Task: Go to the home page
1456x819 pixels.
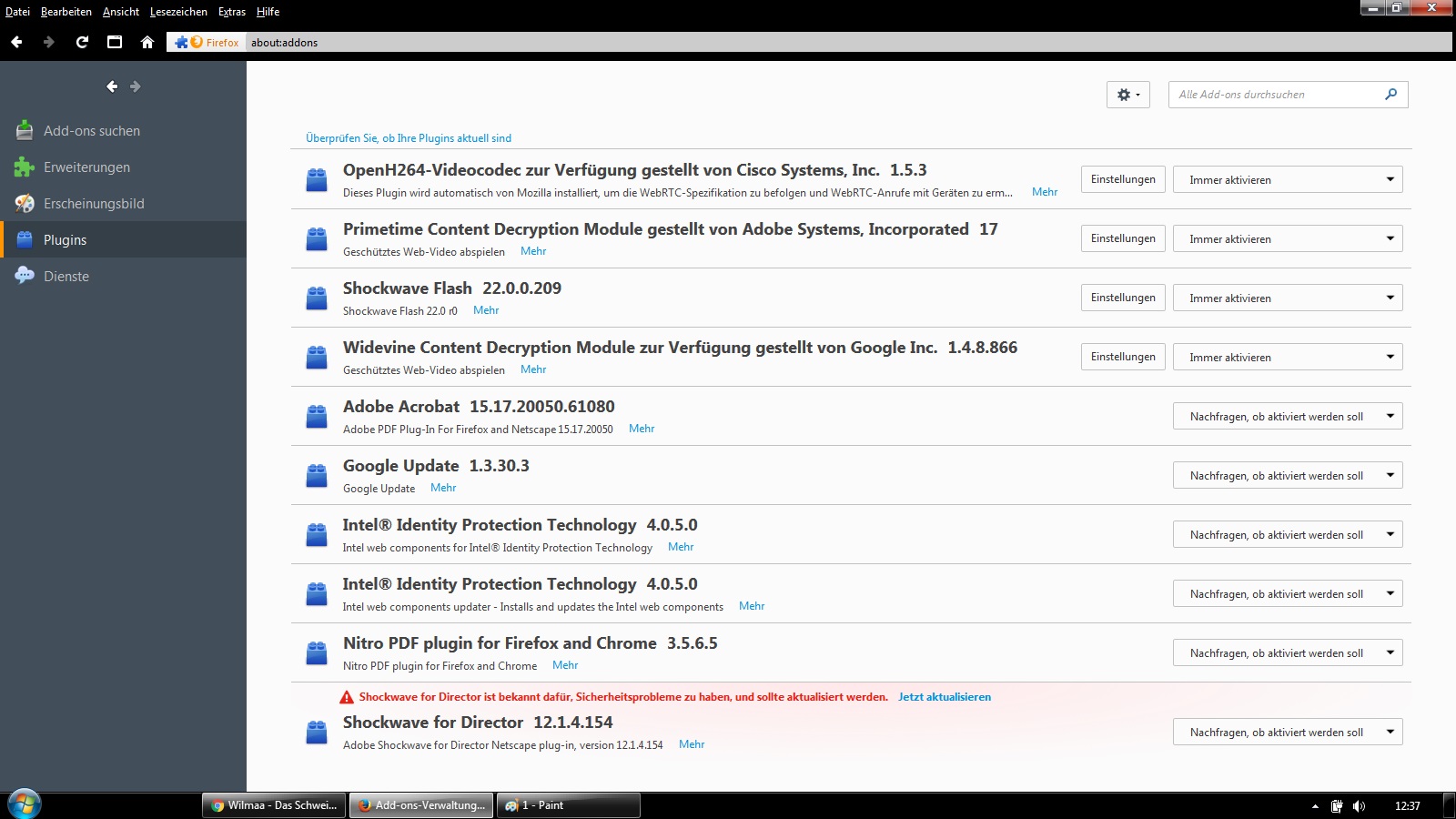Action: coord(147,42)
